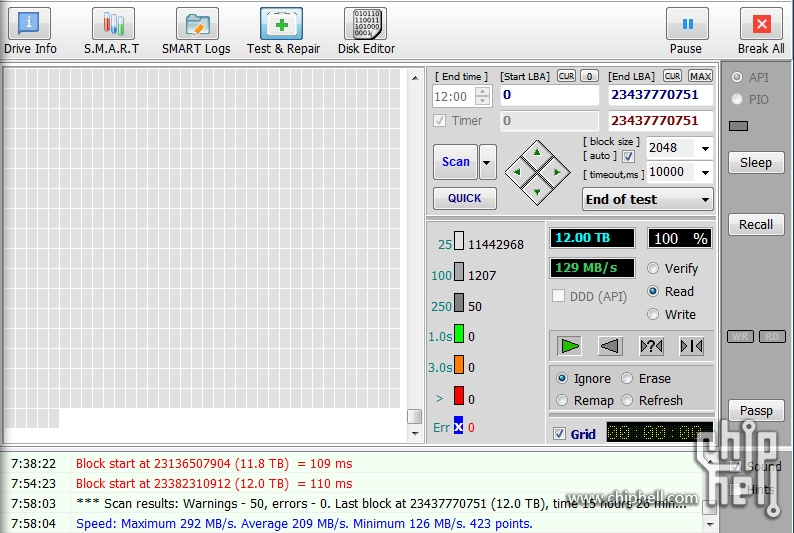Screen dimensions: 794x533
Task: Click the butterfly seek ▶|◀ button
Action: tap(691, 346)
